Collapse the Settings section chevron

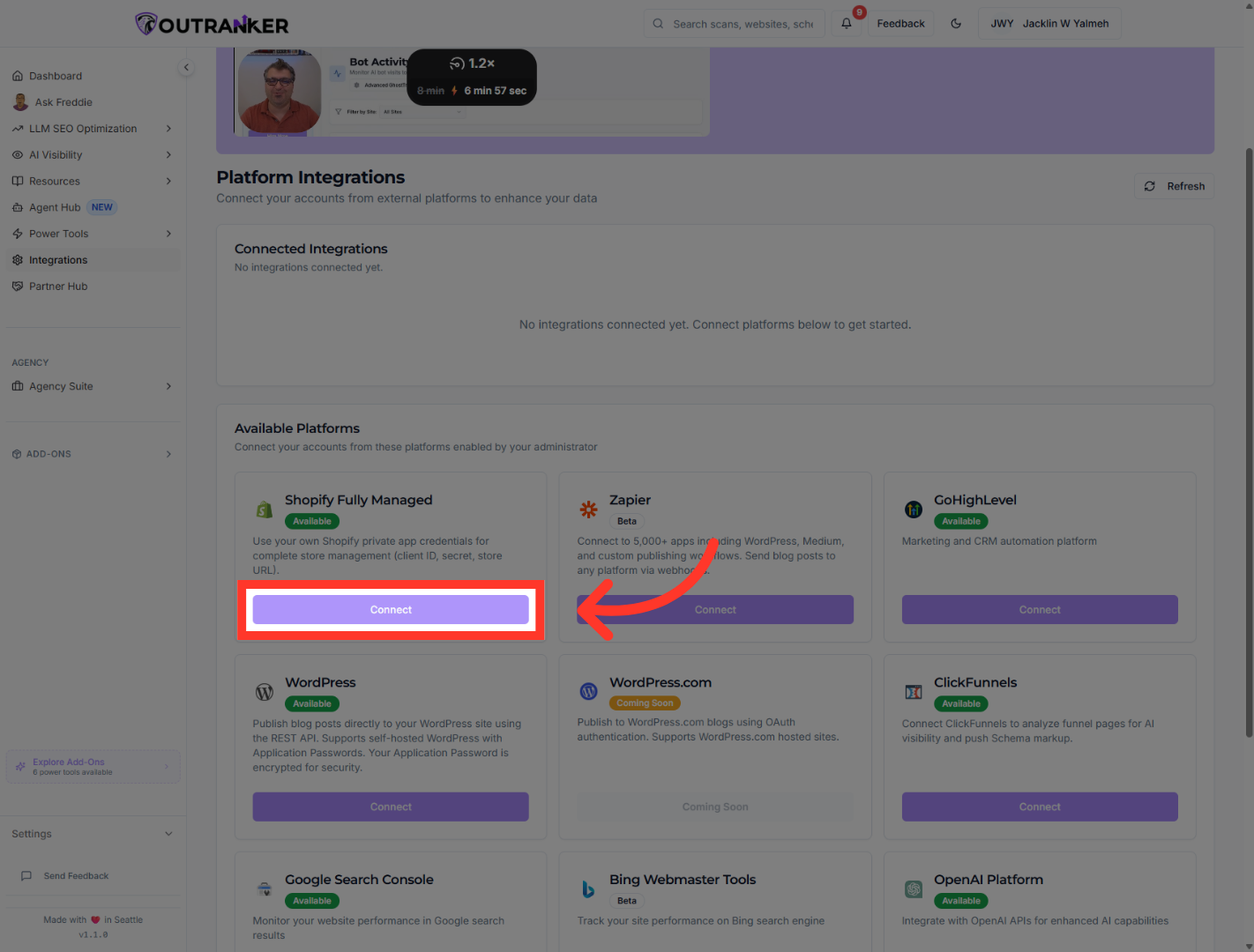168,834
